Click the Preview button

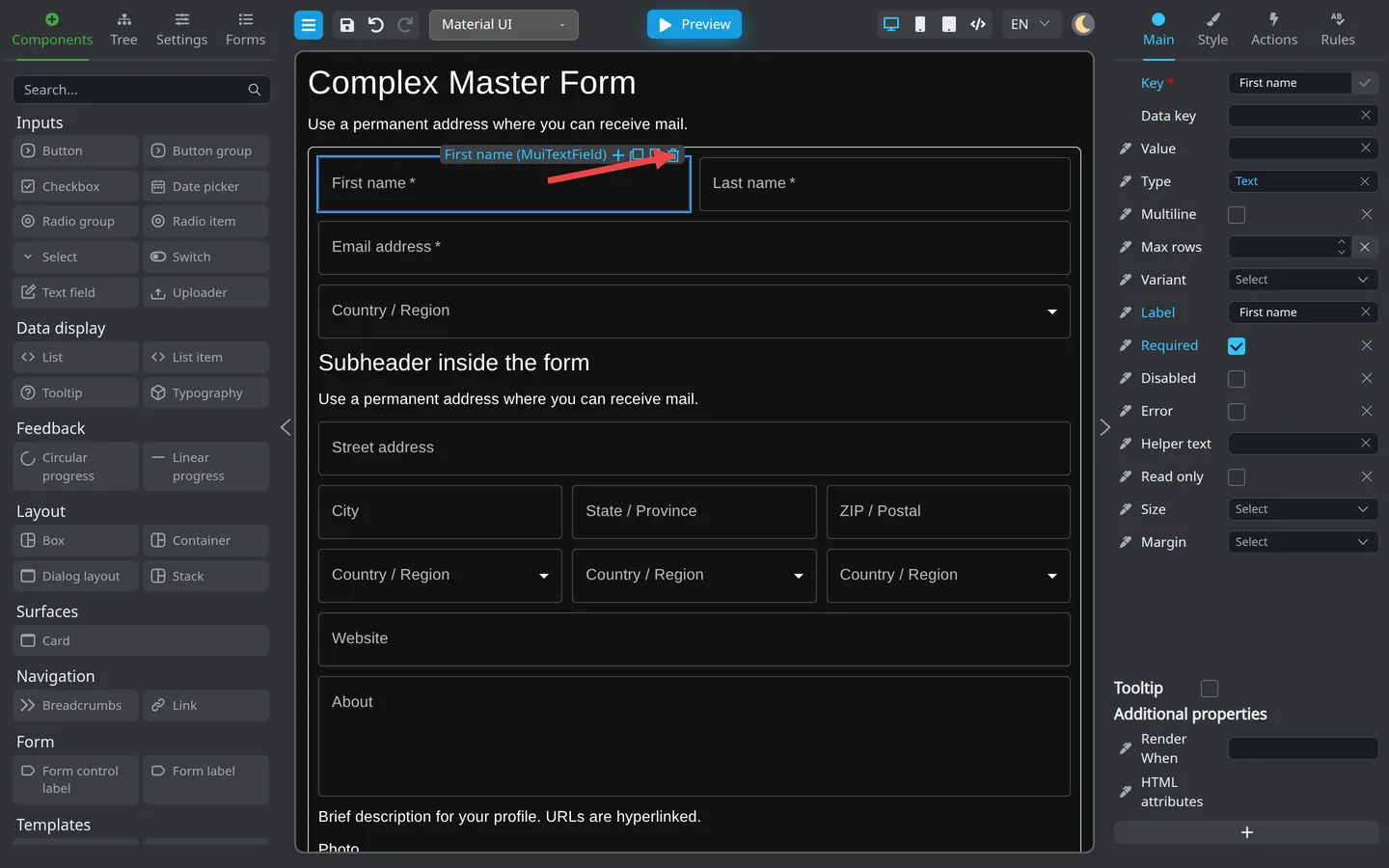pyautogui.click(x=694, y=24)
